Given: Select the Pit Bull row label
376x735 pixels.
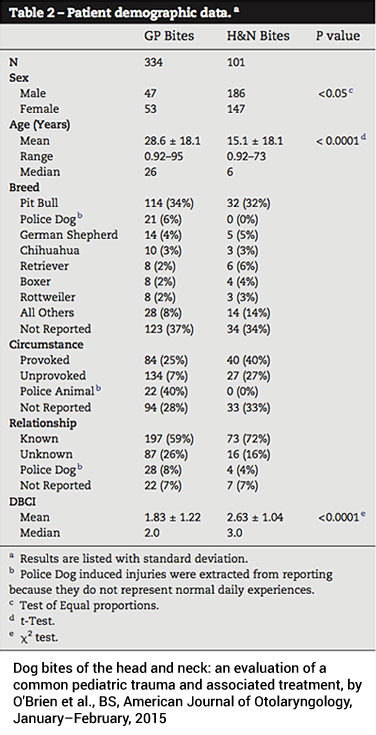Looking at the screenshot, I should (39, 203).
